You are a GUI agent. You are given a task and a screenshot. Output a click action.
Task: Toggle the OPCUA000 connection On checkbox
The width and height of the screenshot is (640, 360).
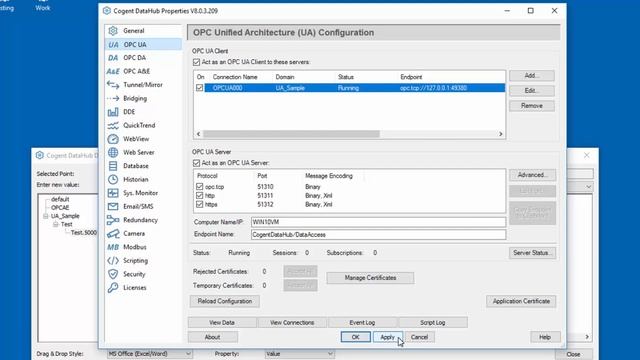(199, 88)
